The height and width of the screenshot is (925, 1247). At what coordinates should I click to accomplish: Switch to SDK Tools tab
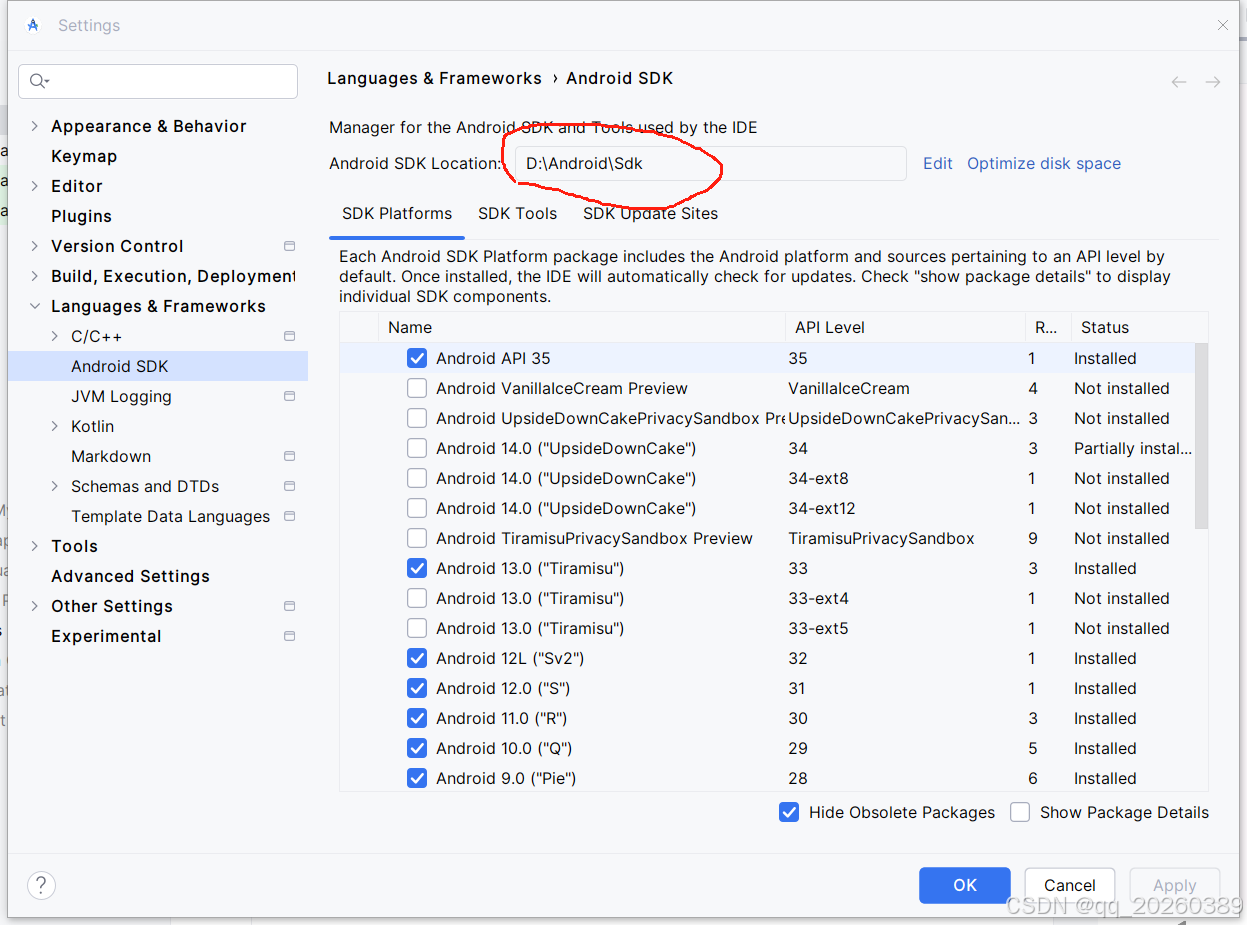[x=517, y=214]
